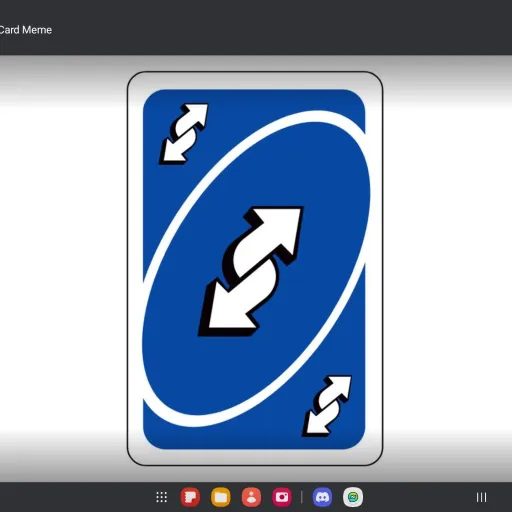Open Discord from the taskbar
Screen dimensions: 512x512
322,497
